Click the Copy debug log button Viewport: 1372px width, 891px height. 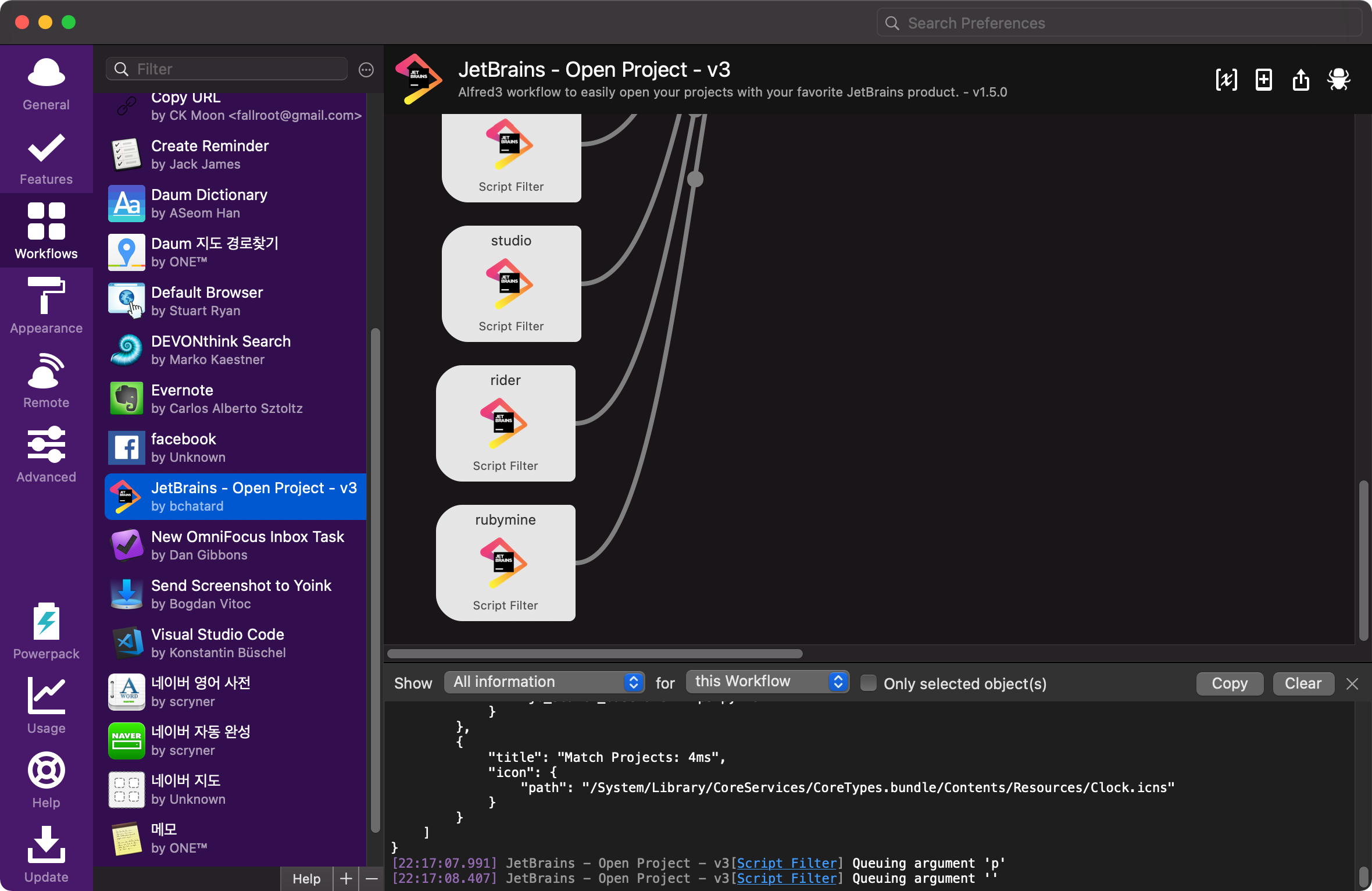1229,683
